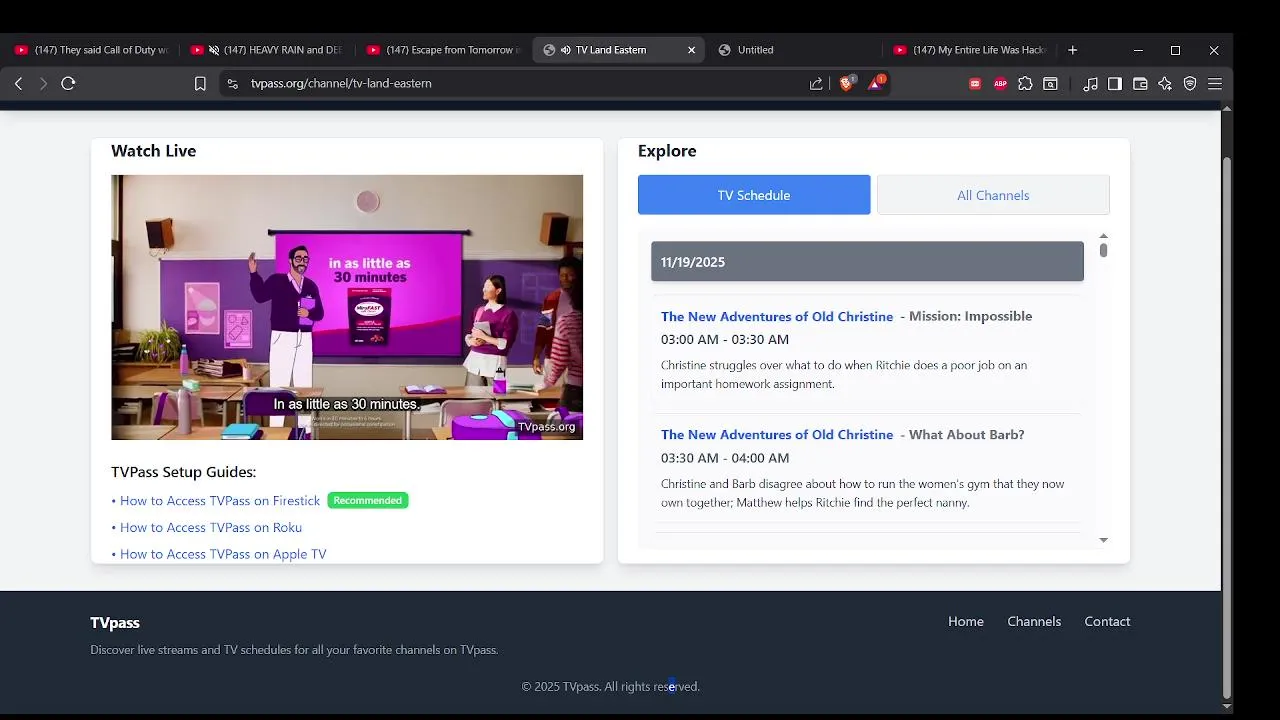
Task: Close the TV Land Eastern tab
Action: click(x=691, y=50)
